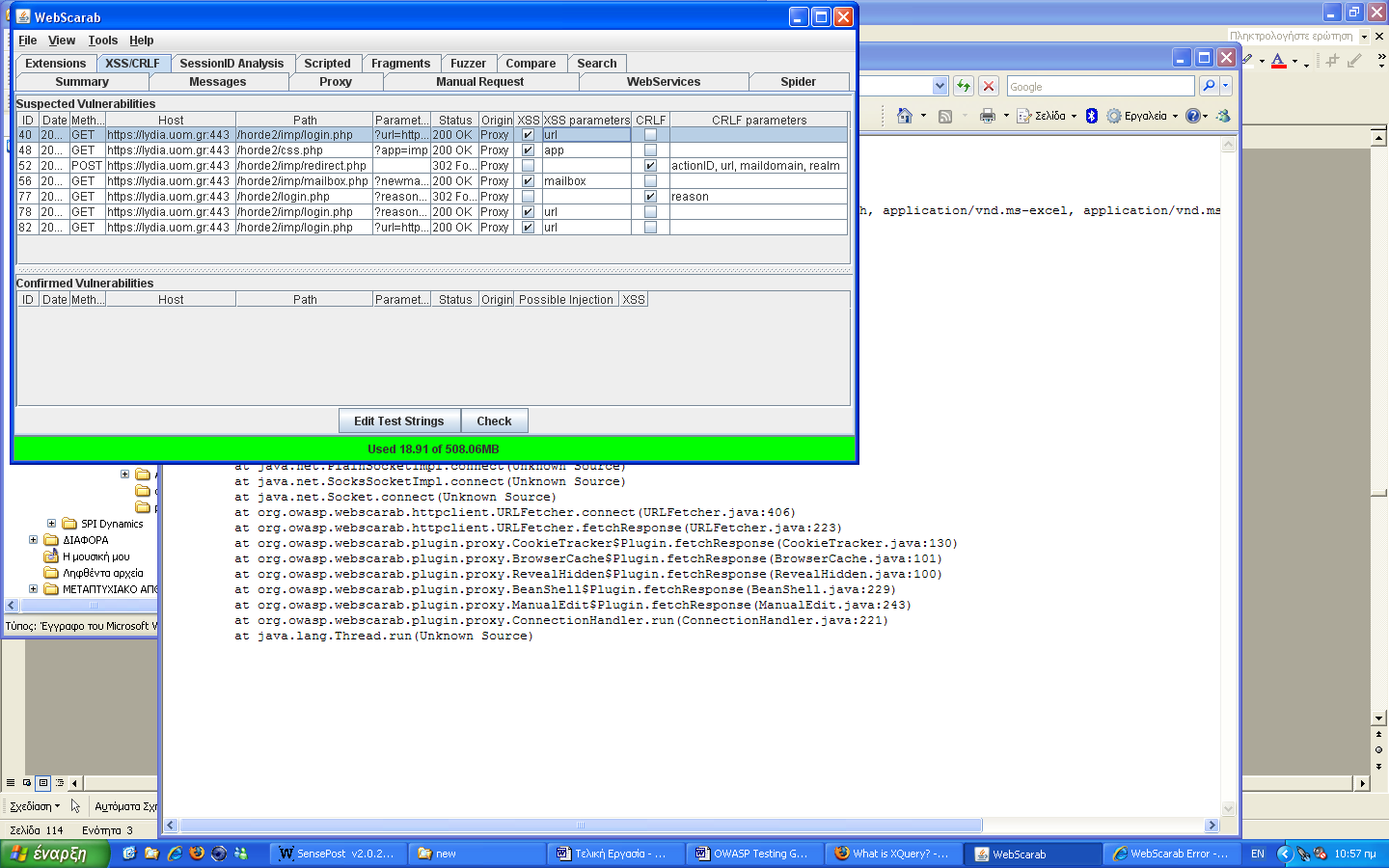The width and height of the screenshot is (1389, 868).
Task: Click the Word font color A icon
Action: [1278, 61]
